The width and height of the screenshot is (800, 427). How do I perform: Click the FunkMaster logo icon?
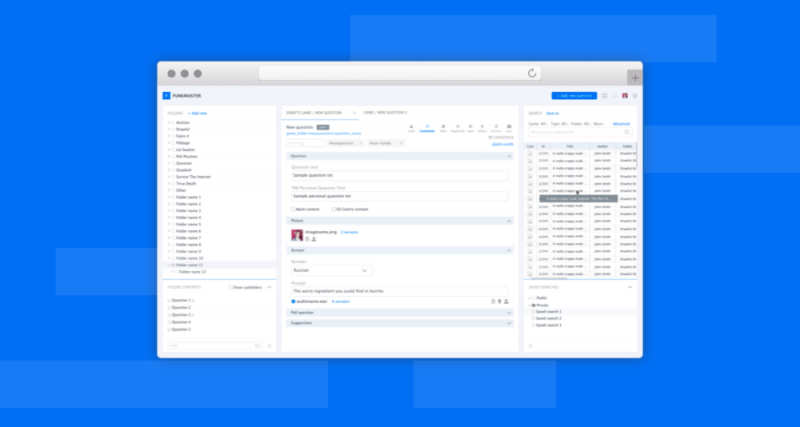coord(166,96)
